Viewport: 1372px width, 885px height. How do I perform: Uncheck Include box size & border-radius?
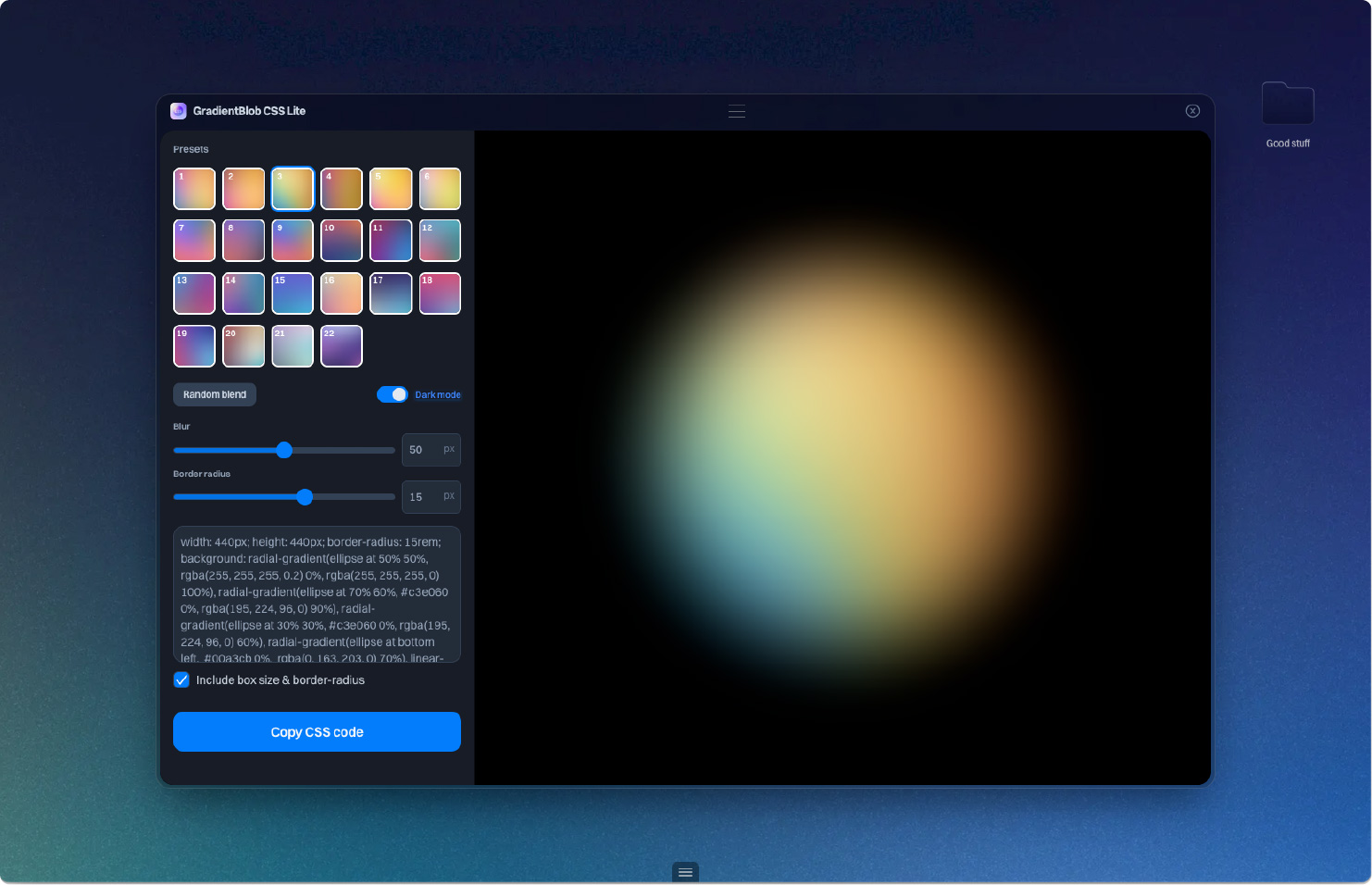[181, 680]
